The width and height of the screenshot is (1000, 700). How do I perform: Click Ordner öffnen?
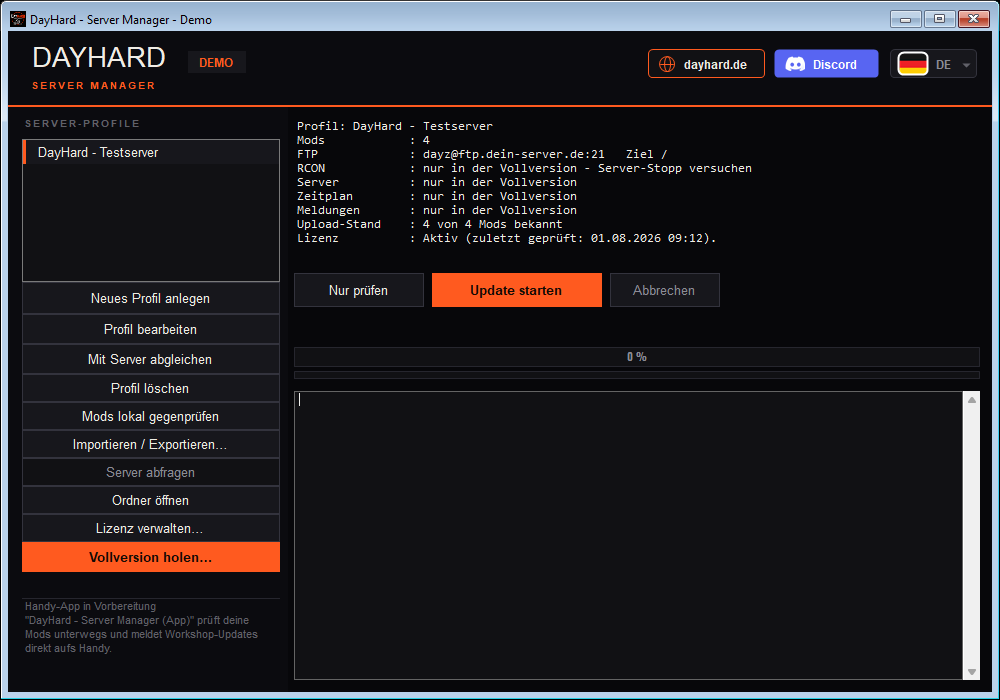pyautogui.click(x=151, y=500)
